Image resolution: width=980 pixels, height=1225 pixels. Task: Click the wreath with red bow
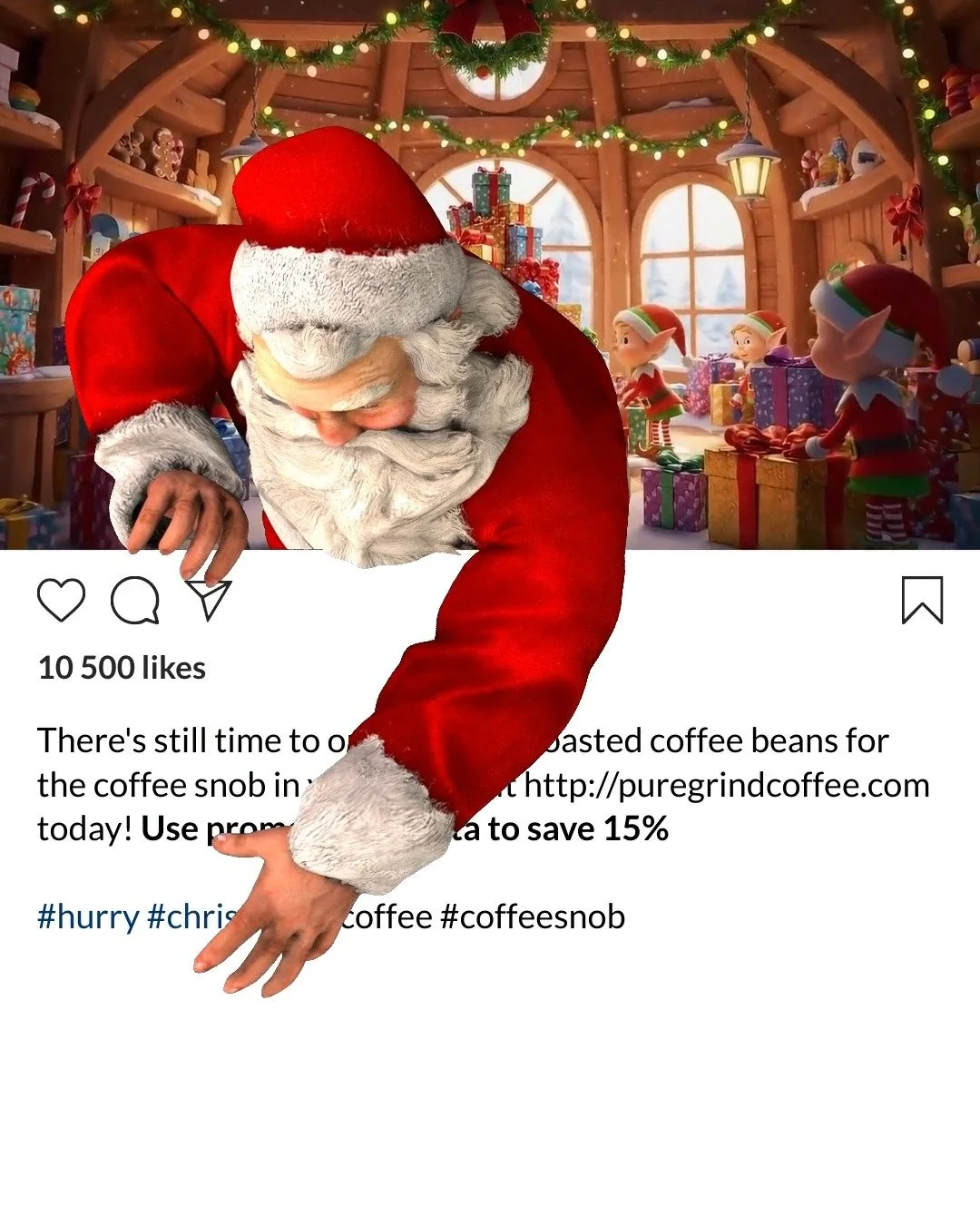(x=490, y=36)
